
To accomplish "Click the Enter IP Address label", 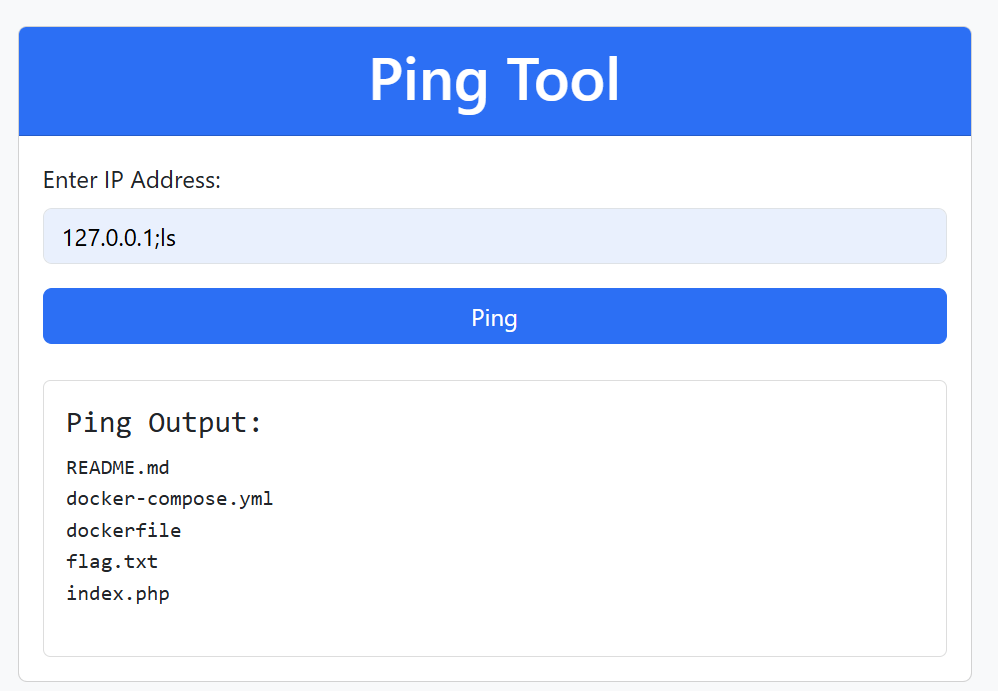I will pyautogui.click(x=132, y=180).
